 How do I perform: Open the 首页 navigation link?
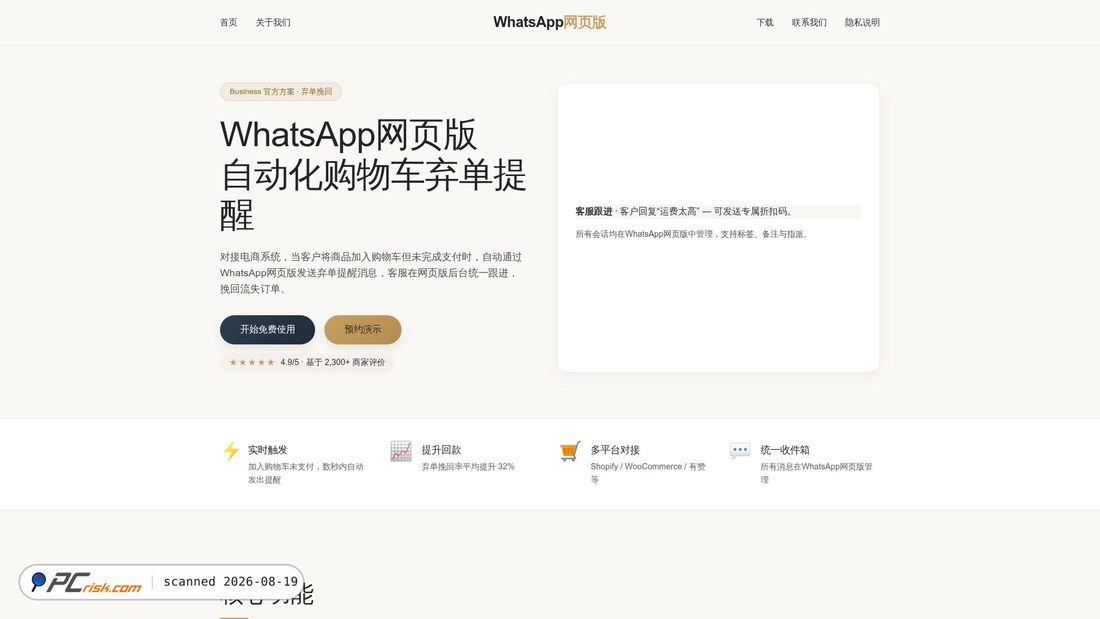[x=228, y=22]
